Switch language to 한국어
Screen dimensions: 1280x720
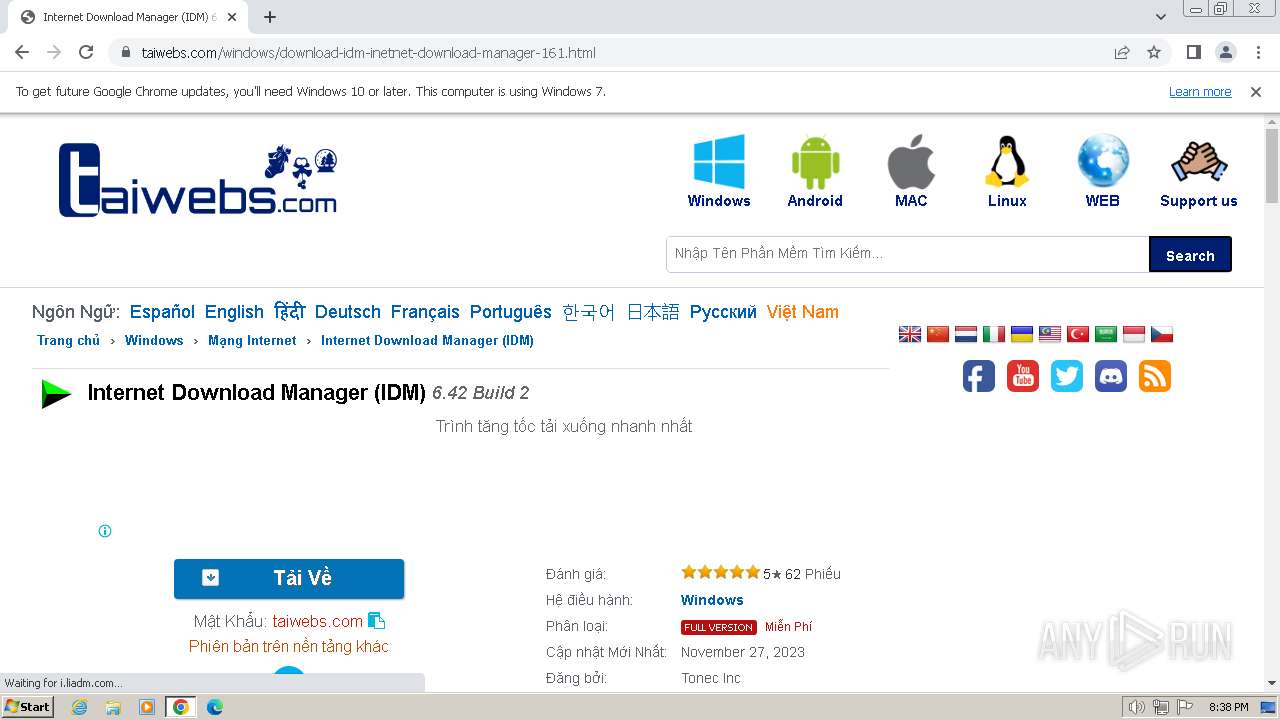tap(589, 312)
